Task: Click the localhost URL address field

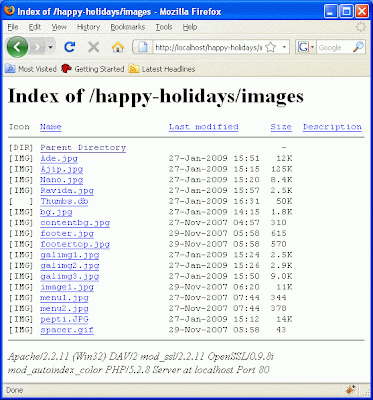Action: [x=208, y=47]
